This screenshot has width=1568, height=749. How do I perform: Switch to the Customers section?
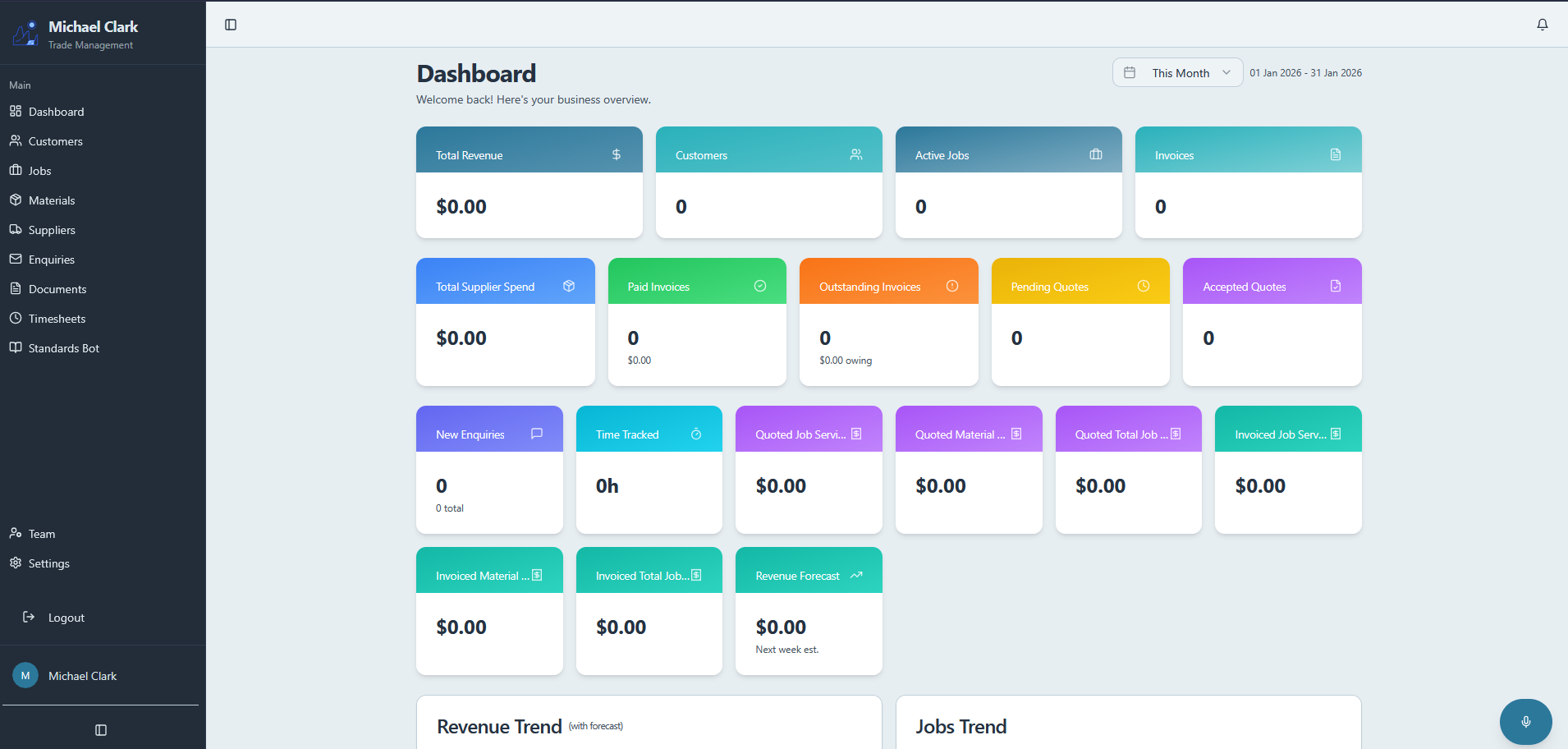click(x=55, y=140)
